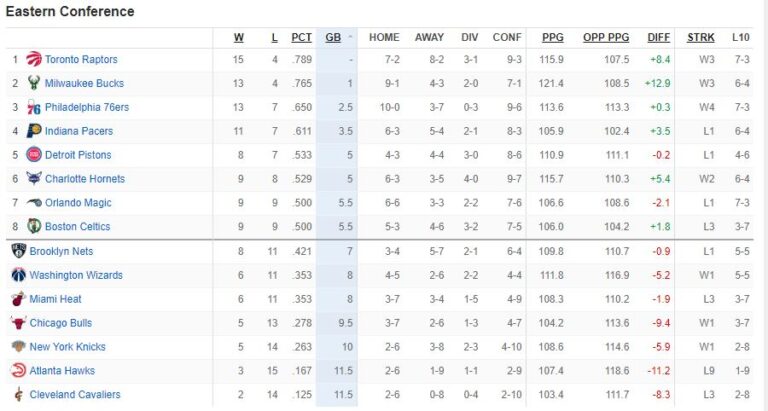
Task: Sort by OPP PPG column header
Action: [606, 38]
